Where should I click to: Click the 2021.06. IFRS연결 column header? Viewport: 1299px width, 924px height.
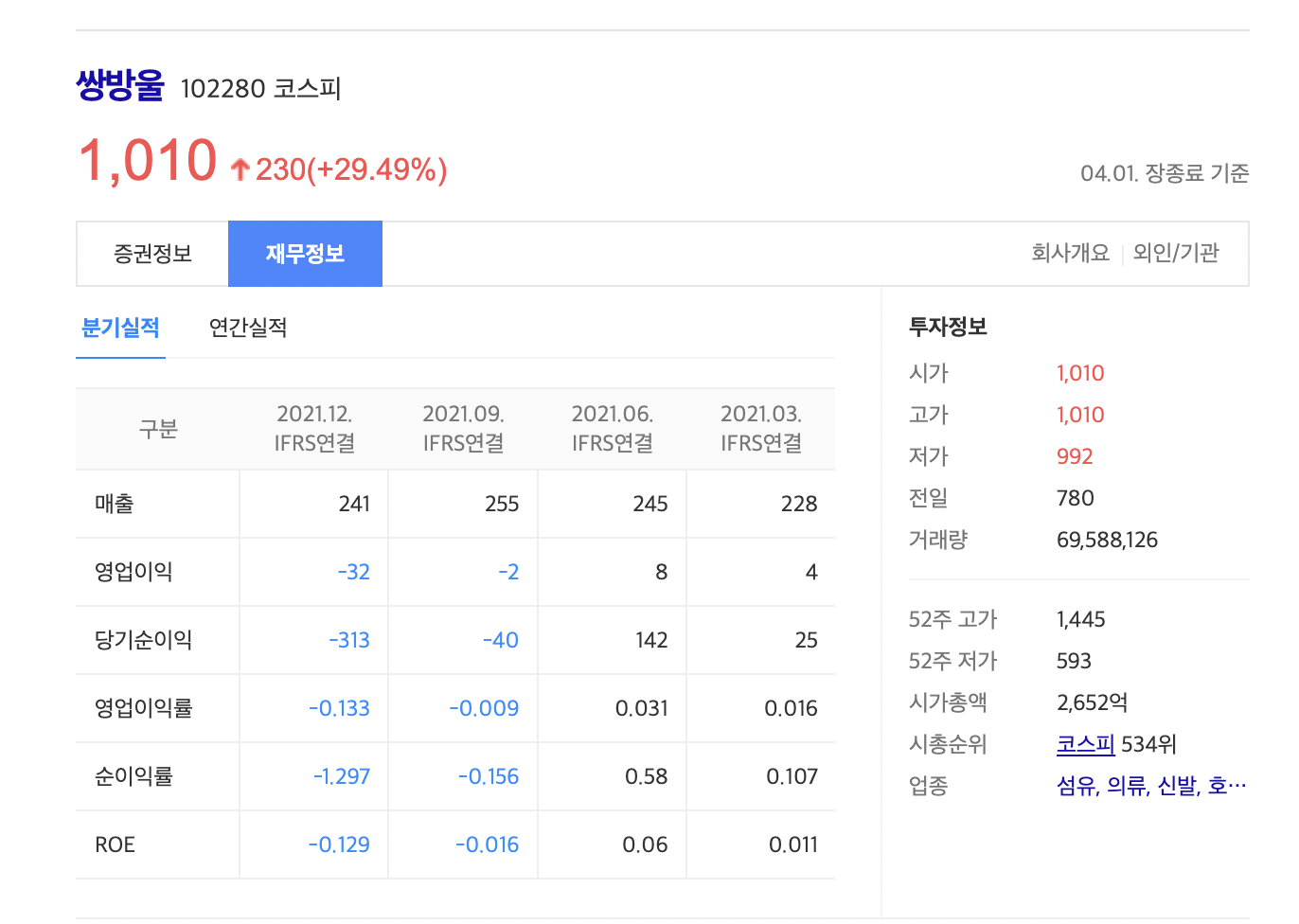pyautogui.click(x=613, y=429)
